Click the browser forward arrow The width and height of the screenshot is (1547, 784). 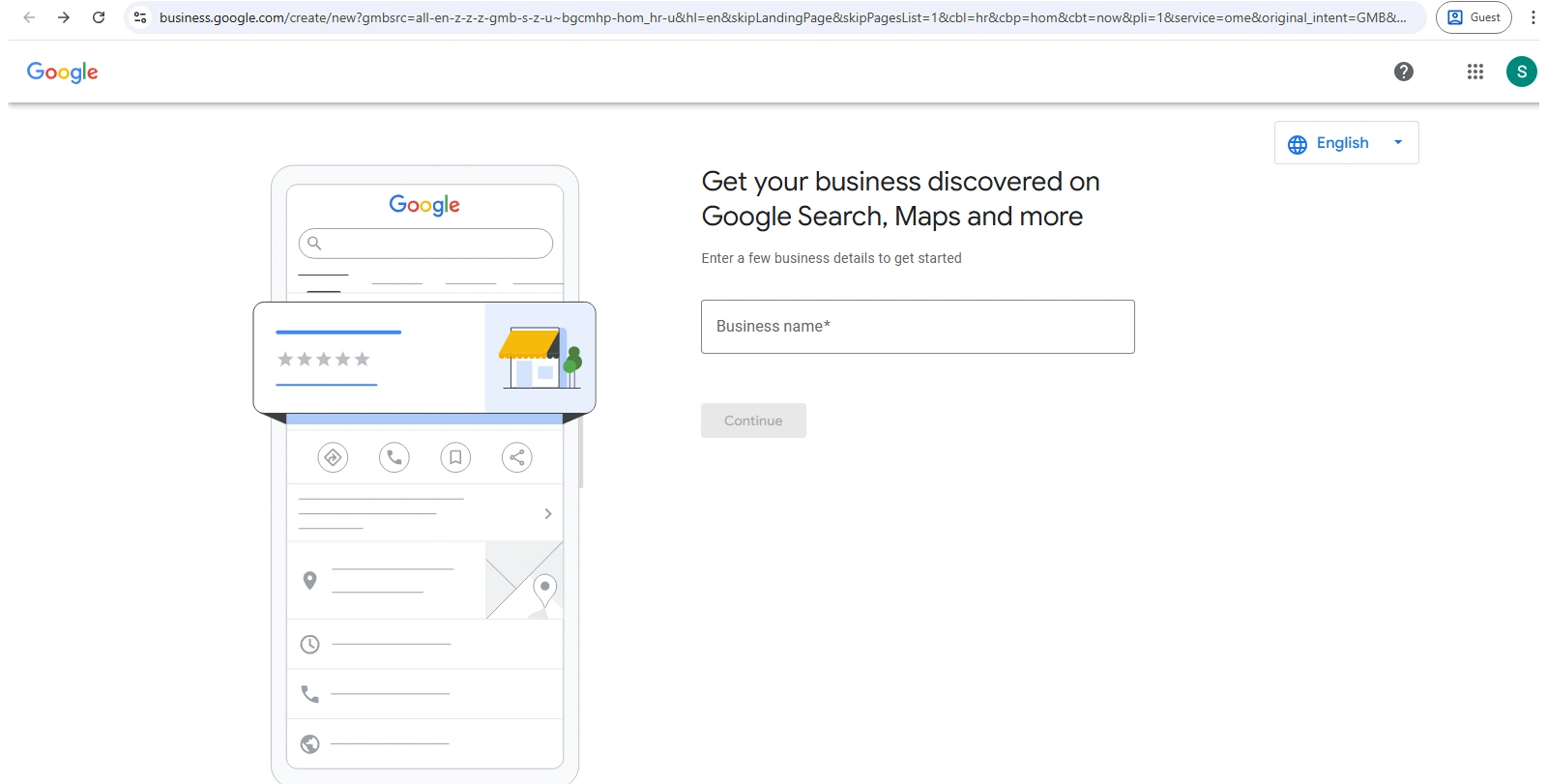(x=64, y=17)
